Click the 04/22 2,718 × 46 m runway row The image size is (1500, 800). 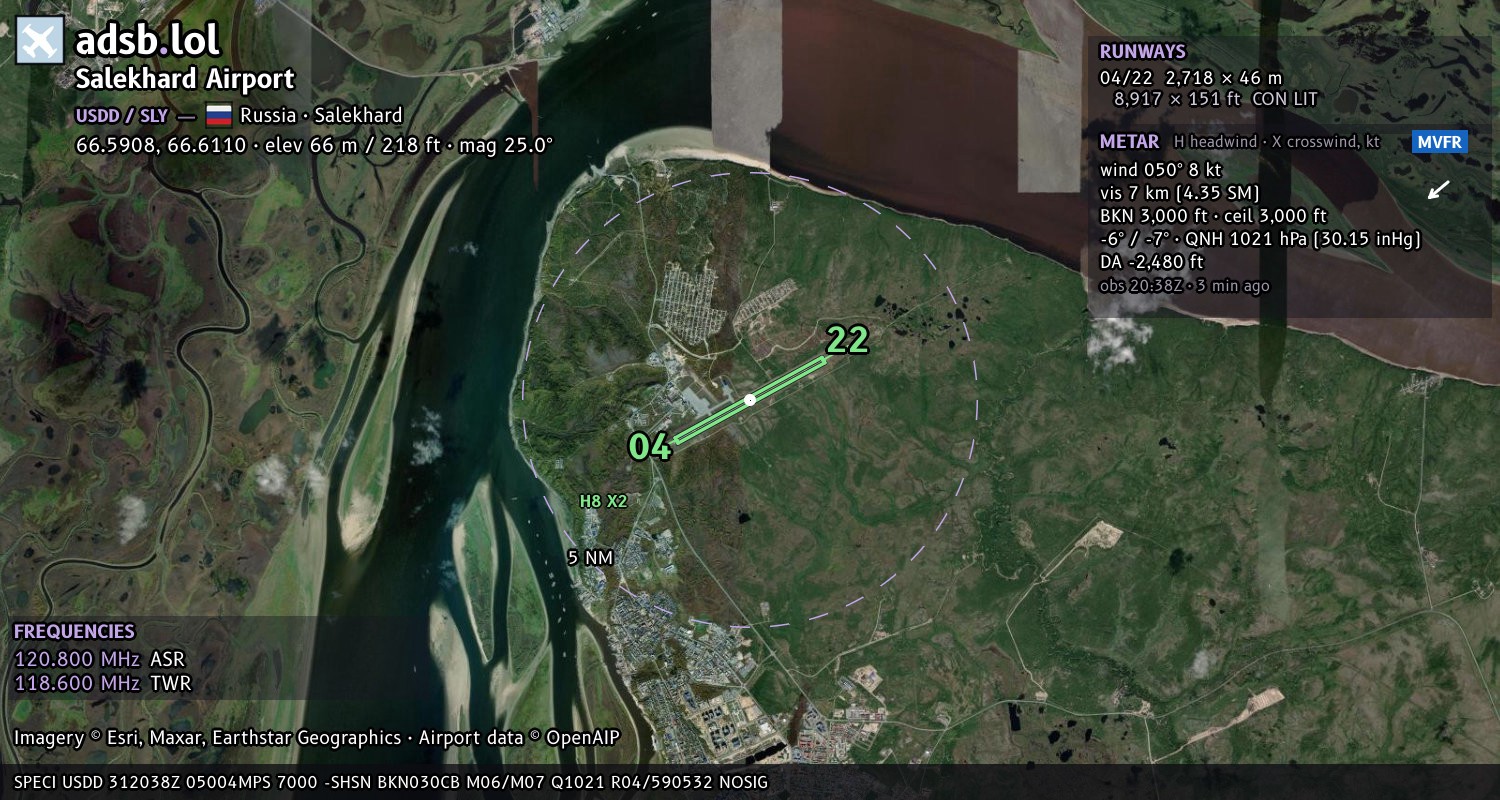[x=1190, y=77]
